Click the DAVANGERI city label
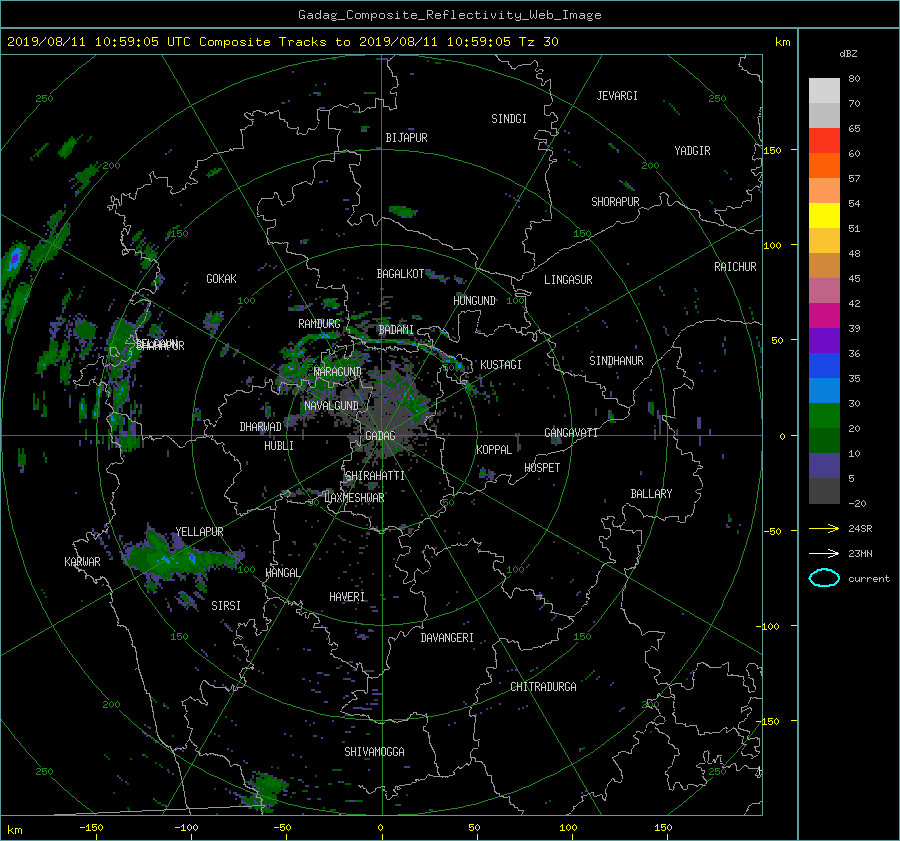The height and width of the screenshot is (841, 900). tap(447, 638)
